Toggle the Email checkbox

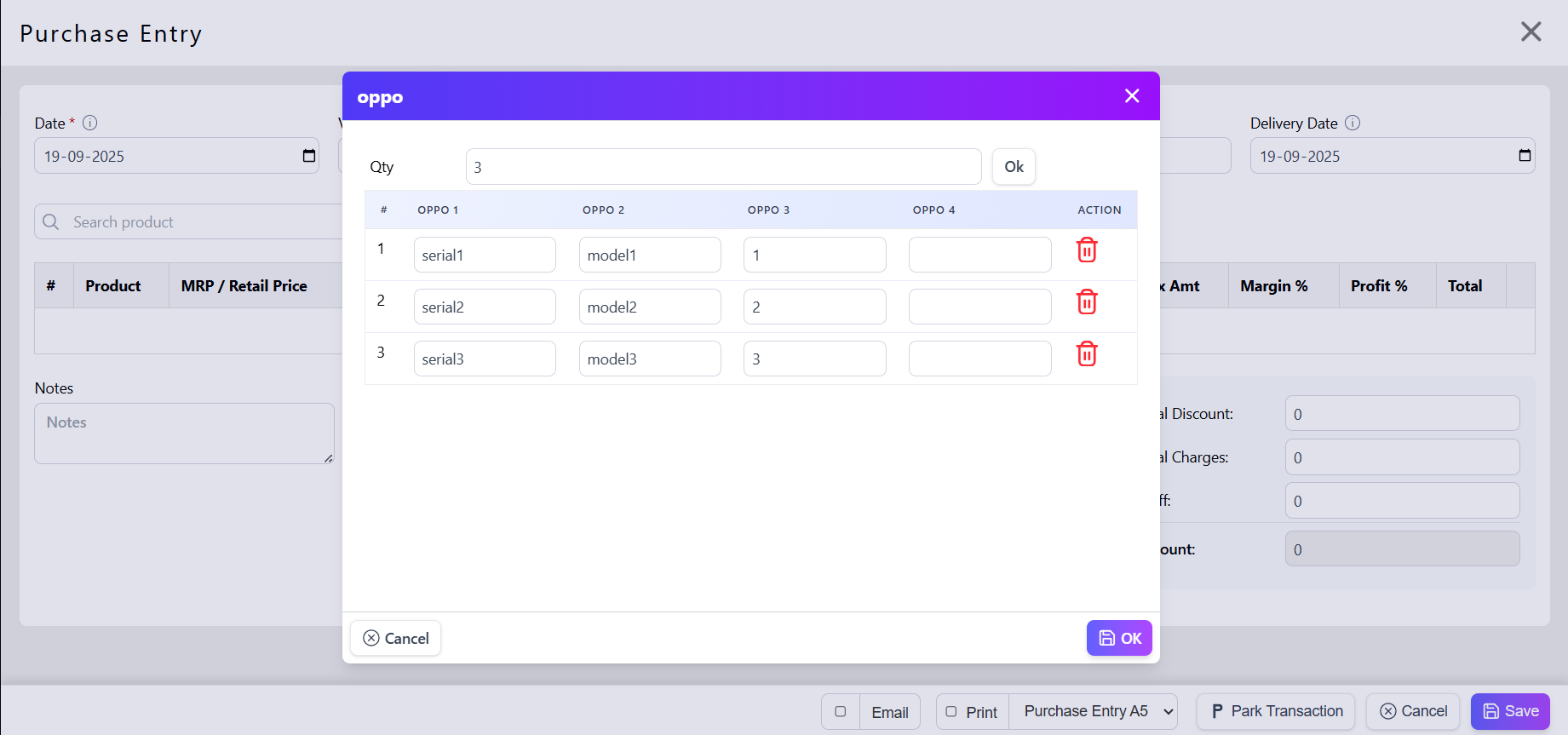841,712
